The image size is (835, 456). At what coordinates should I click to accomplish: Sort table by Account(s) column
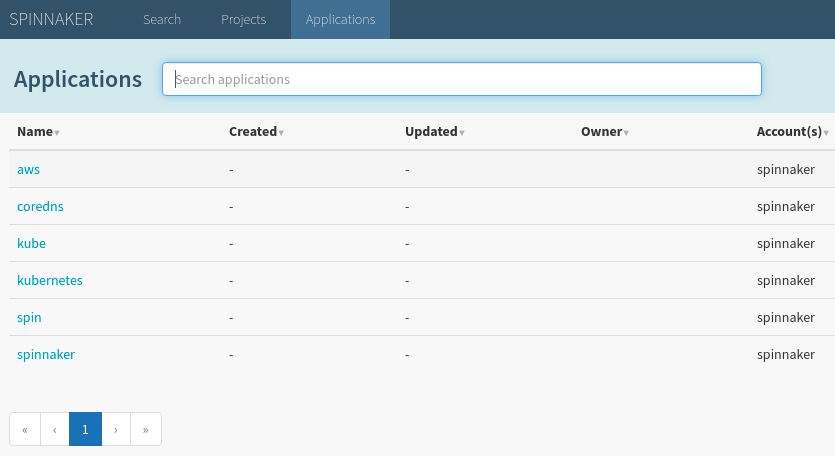tap(792, 131)
